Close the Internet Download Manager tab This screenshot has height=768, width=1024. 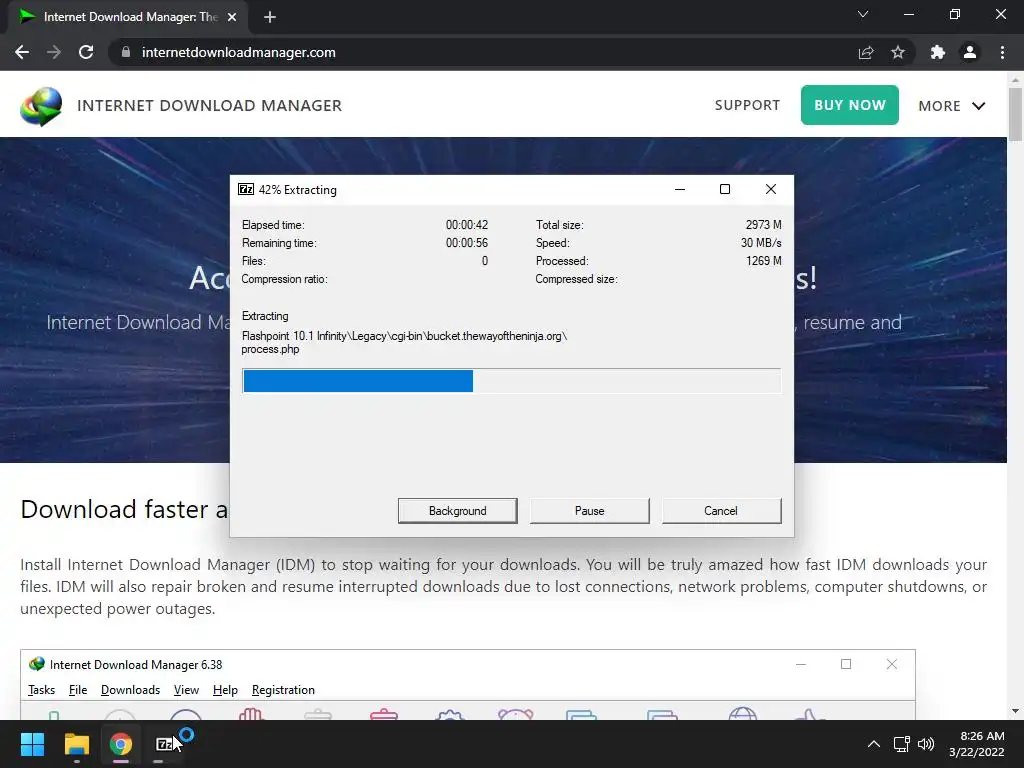tap(232, 17)
